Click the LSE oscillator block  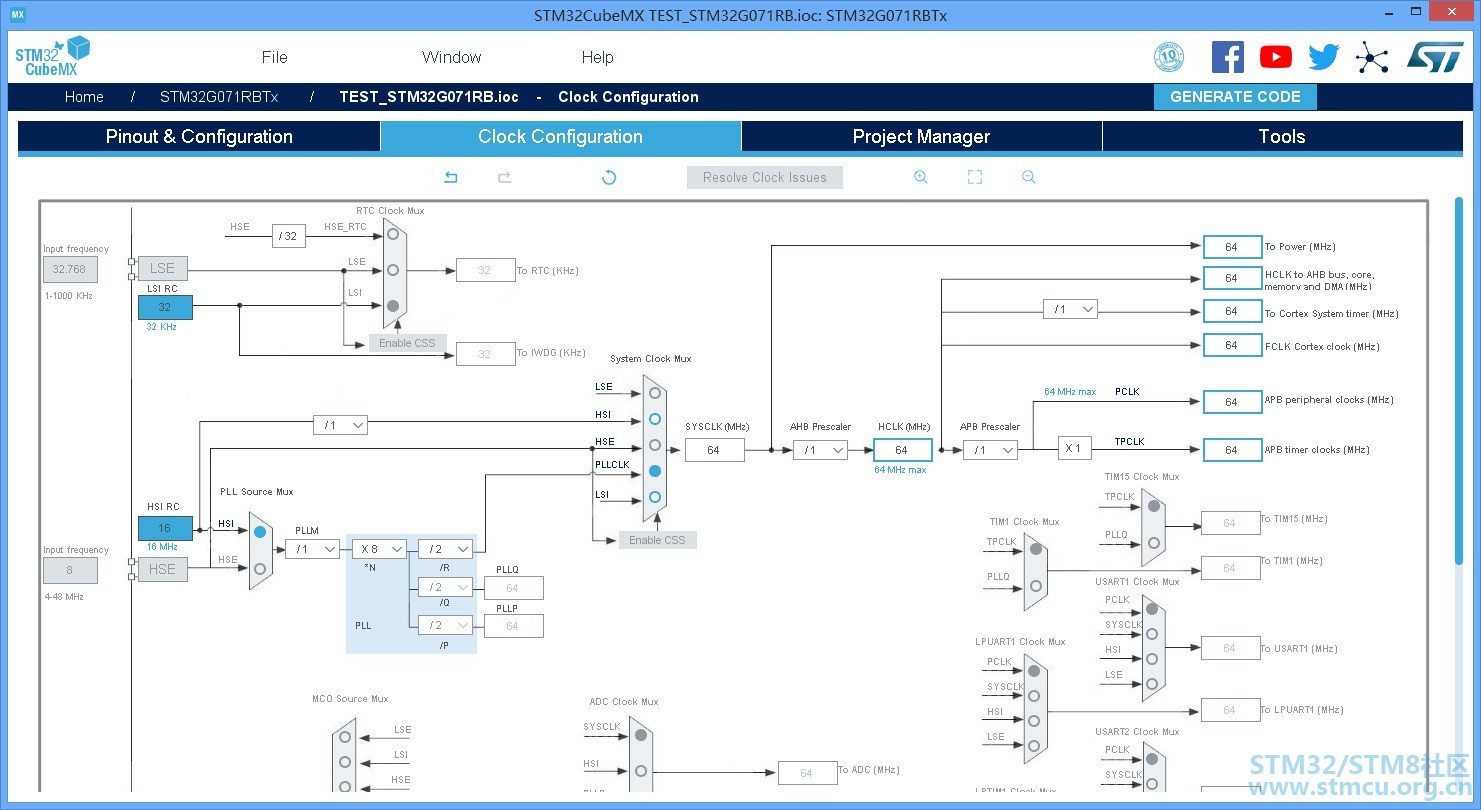(162, 269)
